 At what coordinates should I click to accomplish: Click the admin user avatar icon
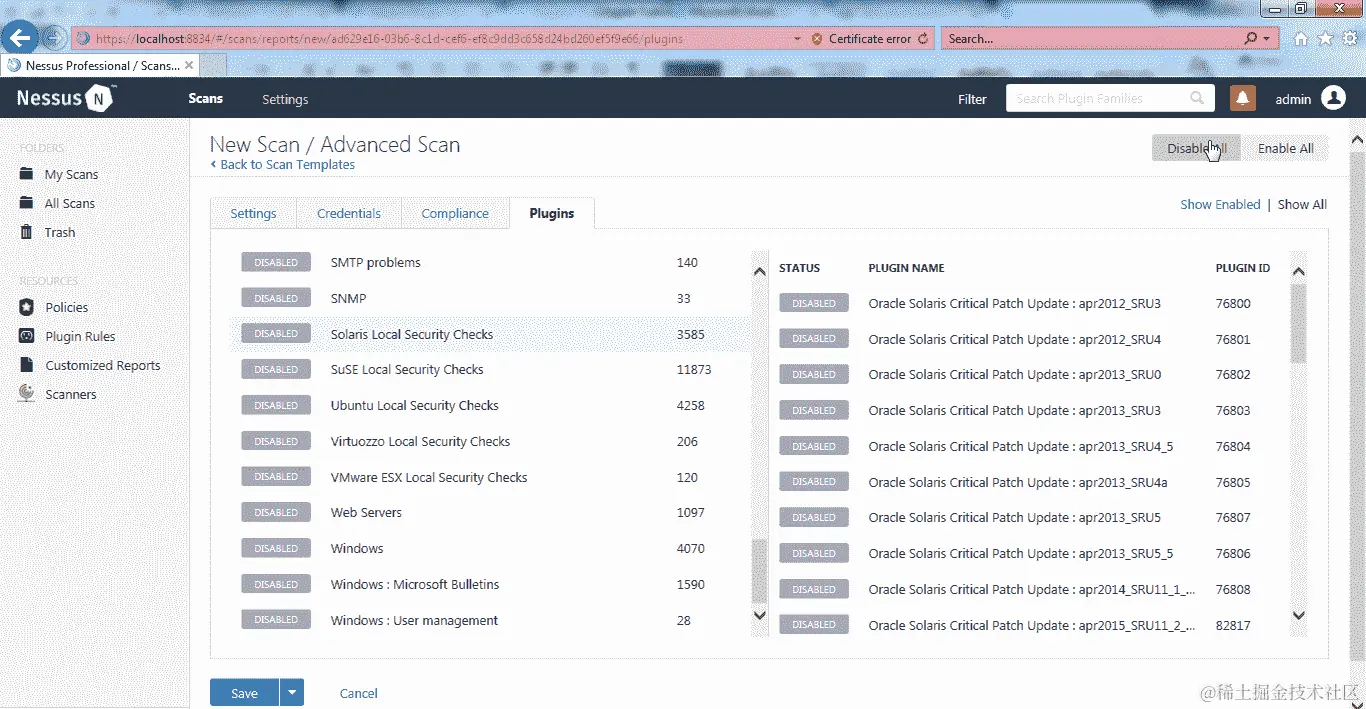tap(1333, 98)
